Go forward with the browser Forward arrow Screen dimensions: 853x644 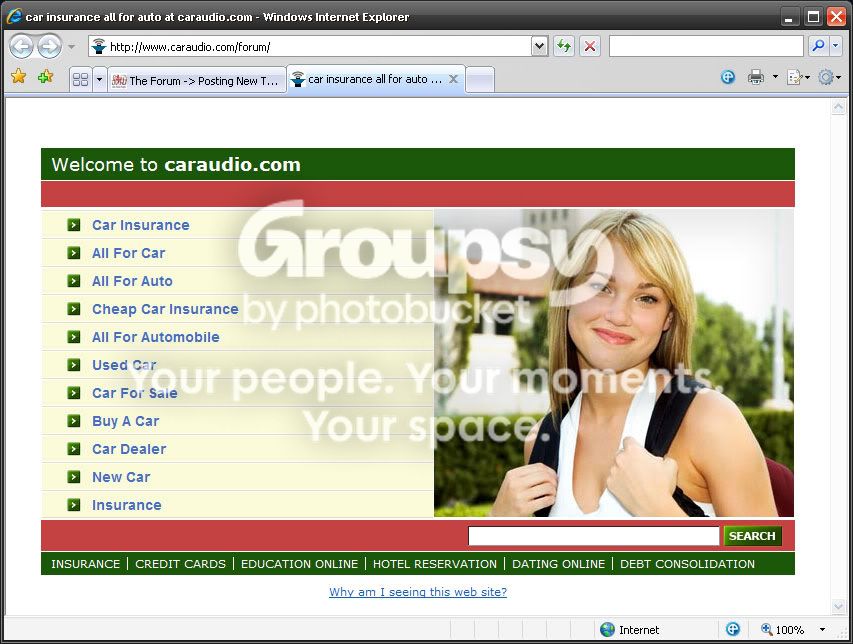50,47
